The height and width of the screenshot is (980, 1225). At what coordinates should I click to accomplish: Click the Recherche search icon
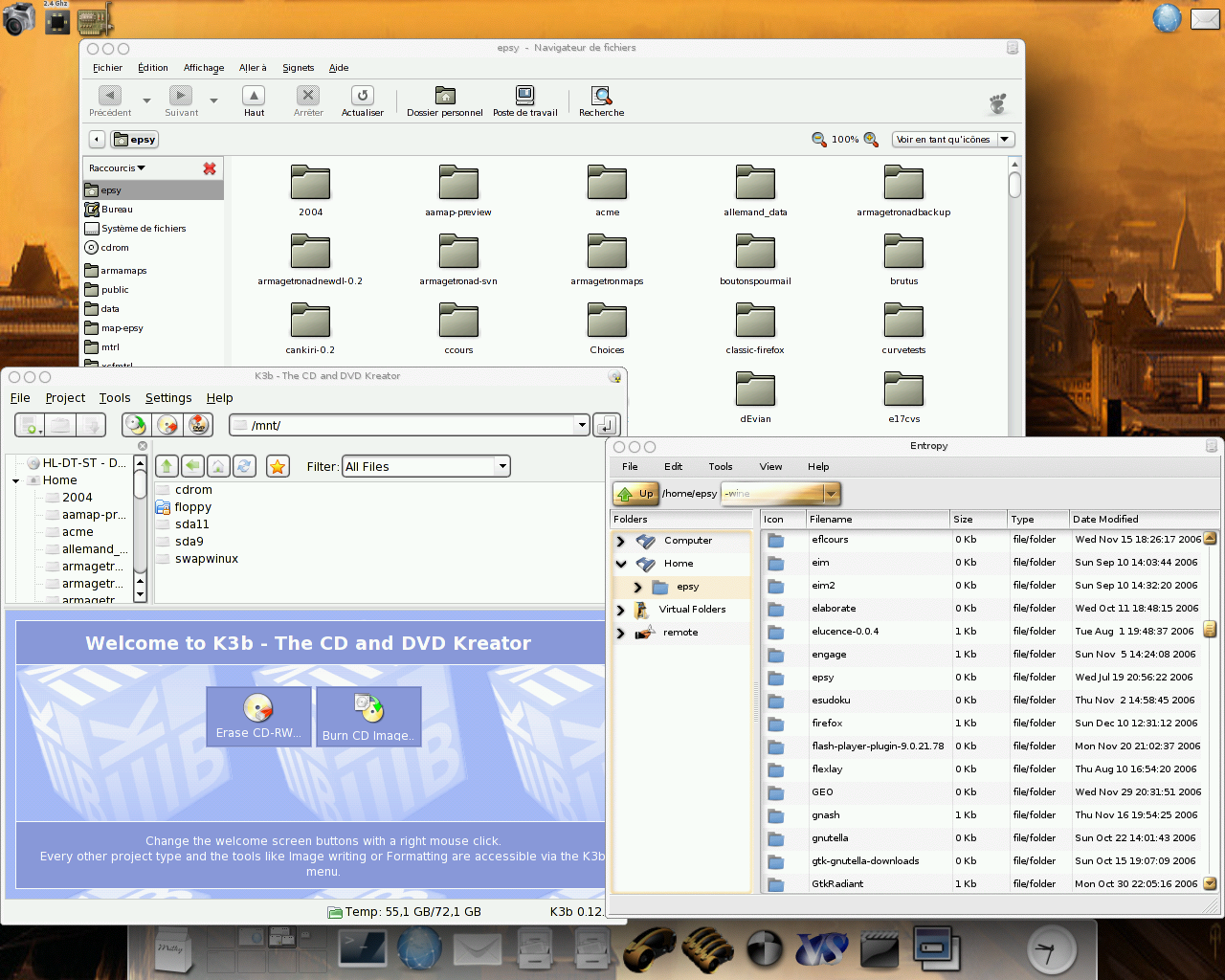(x=601, y=100)
